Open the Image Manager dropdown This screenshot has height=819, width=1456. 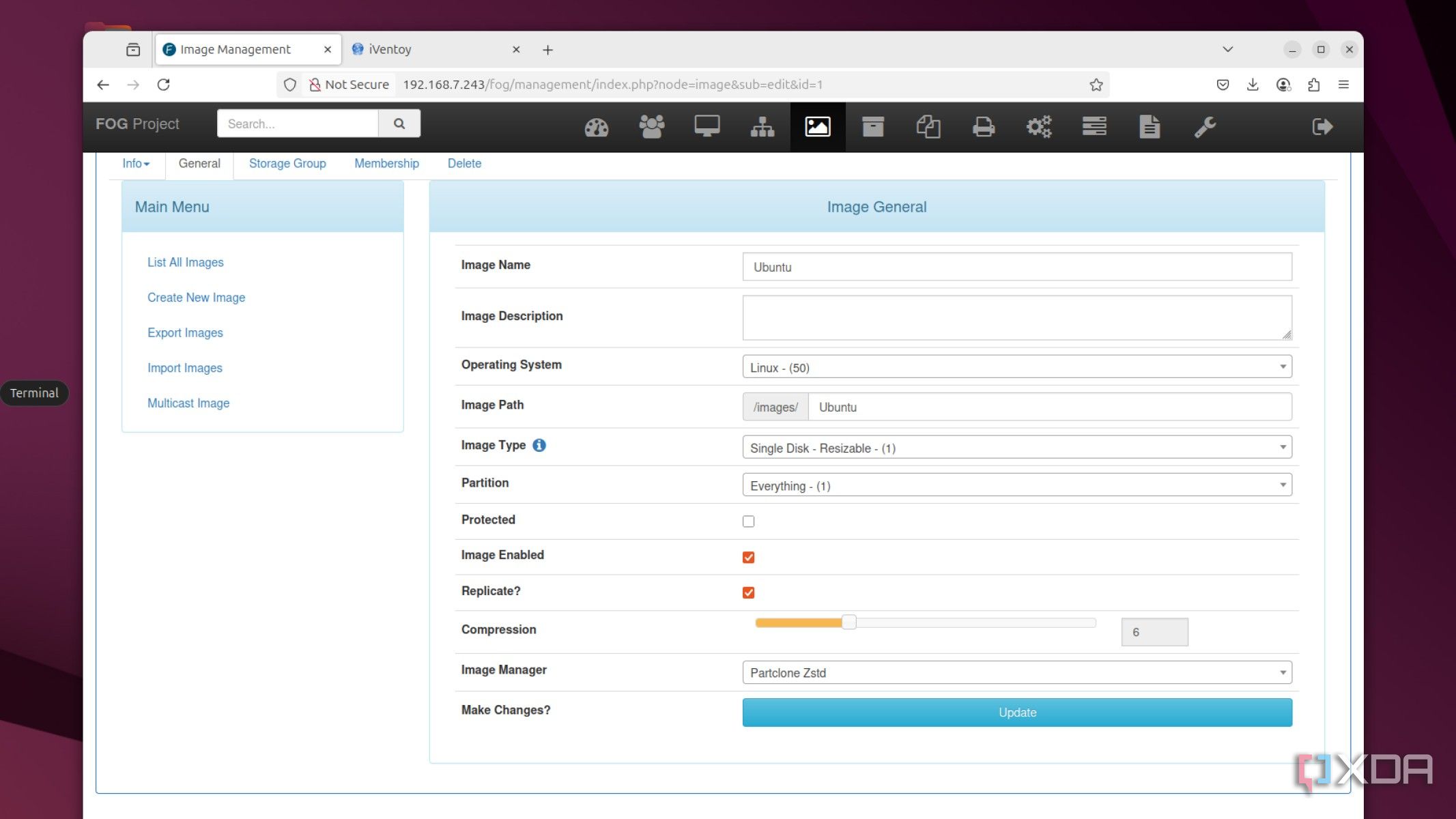point(1016,672)
